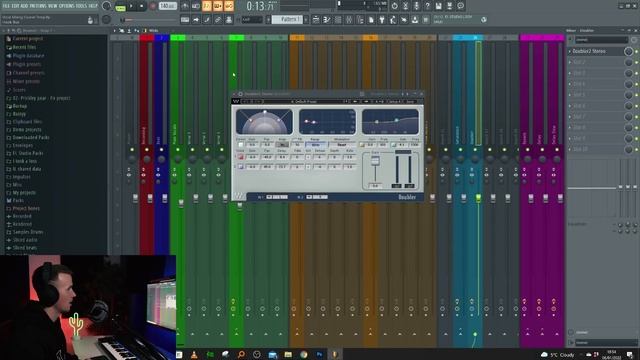Open File Explorer from taskbar
This screenshot has width=640, height=360.
[288, 354]
